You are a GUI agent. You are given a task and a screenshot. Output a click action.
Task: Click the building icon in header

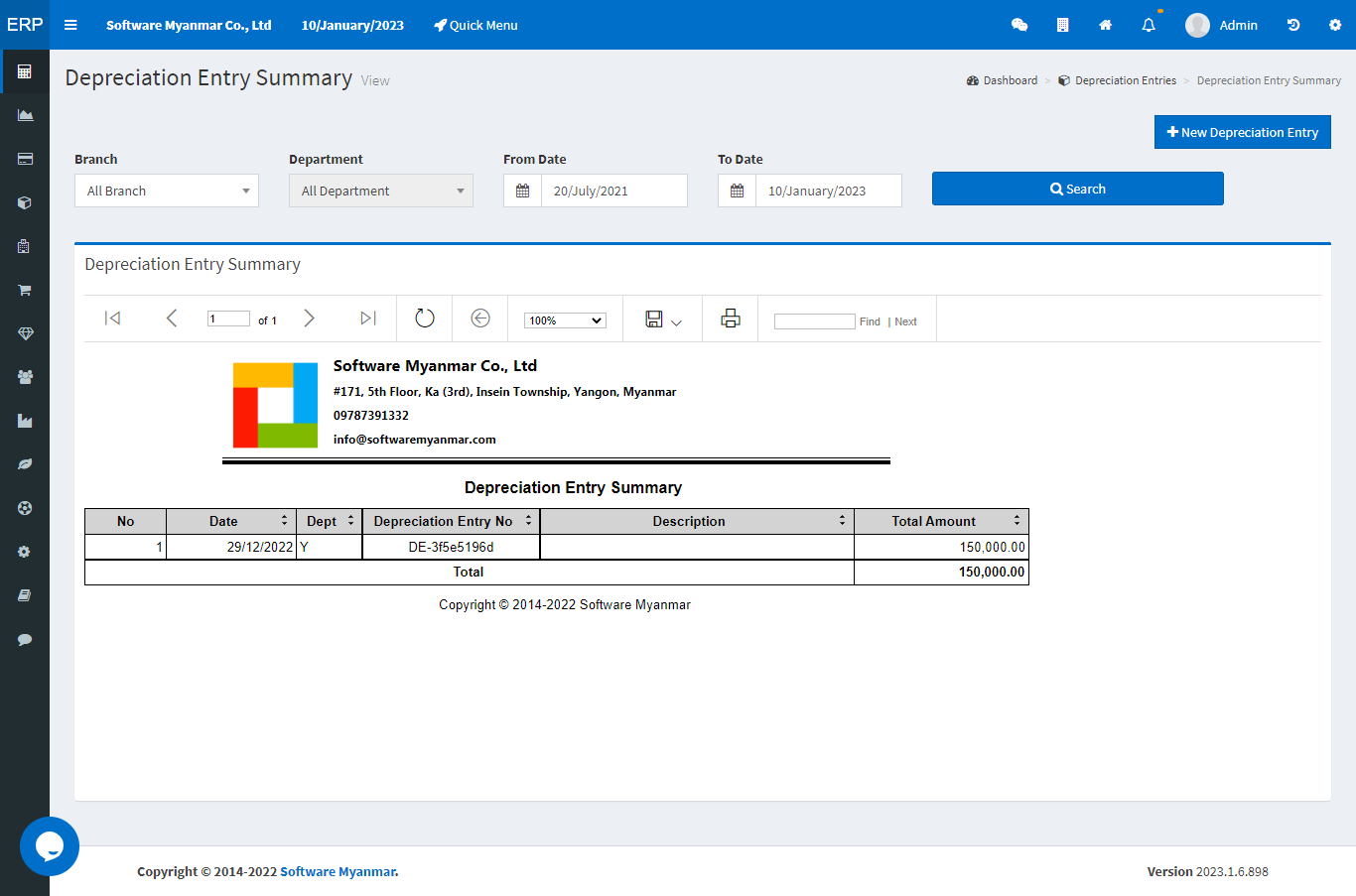point(1062,25)
